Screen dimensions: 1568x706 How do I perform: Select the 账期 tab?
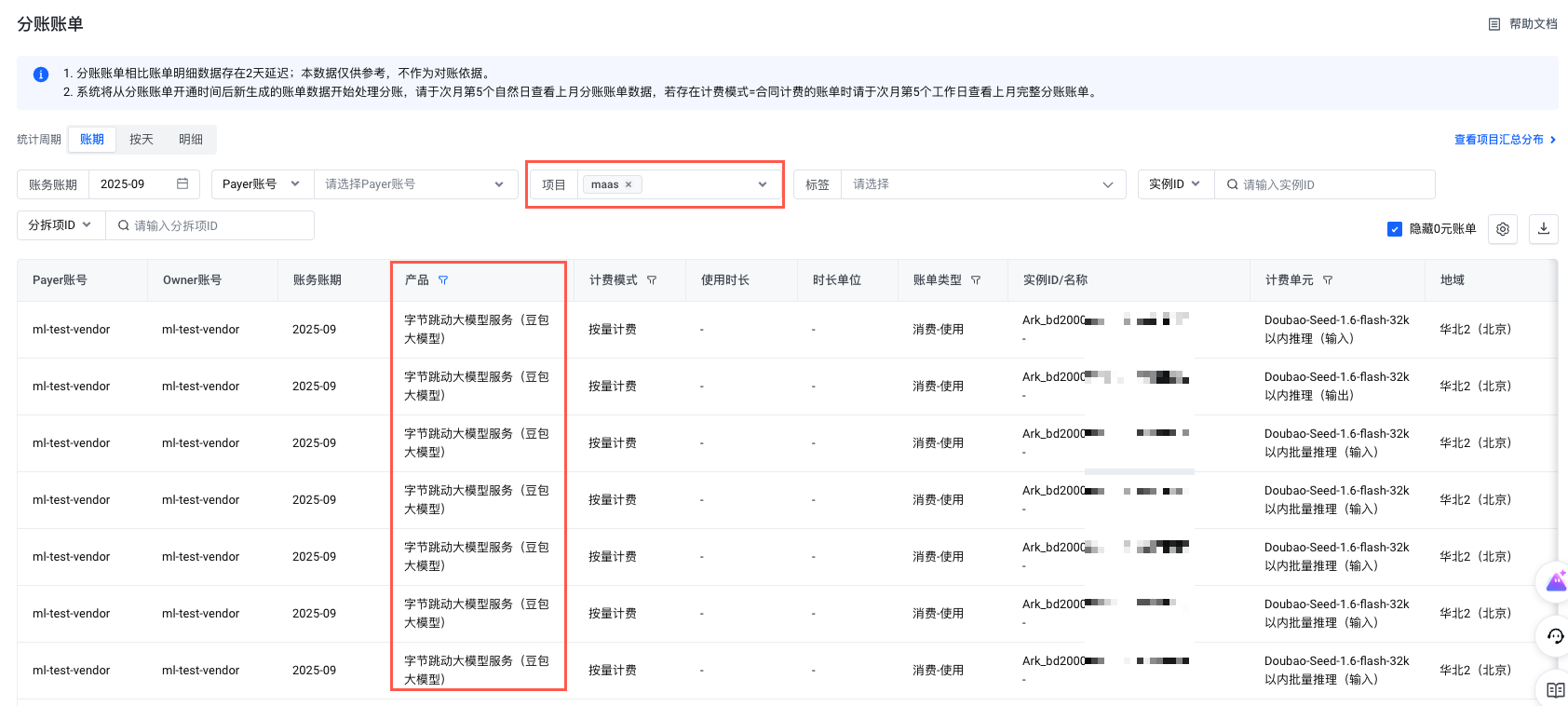point(92,140)
